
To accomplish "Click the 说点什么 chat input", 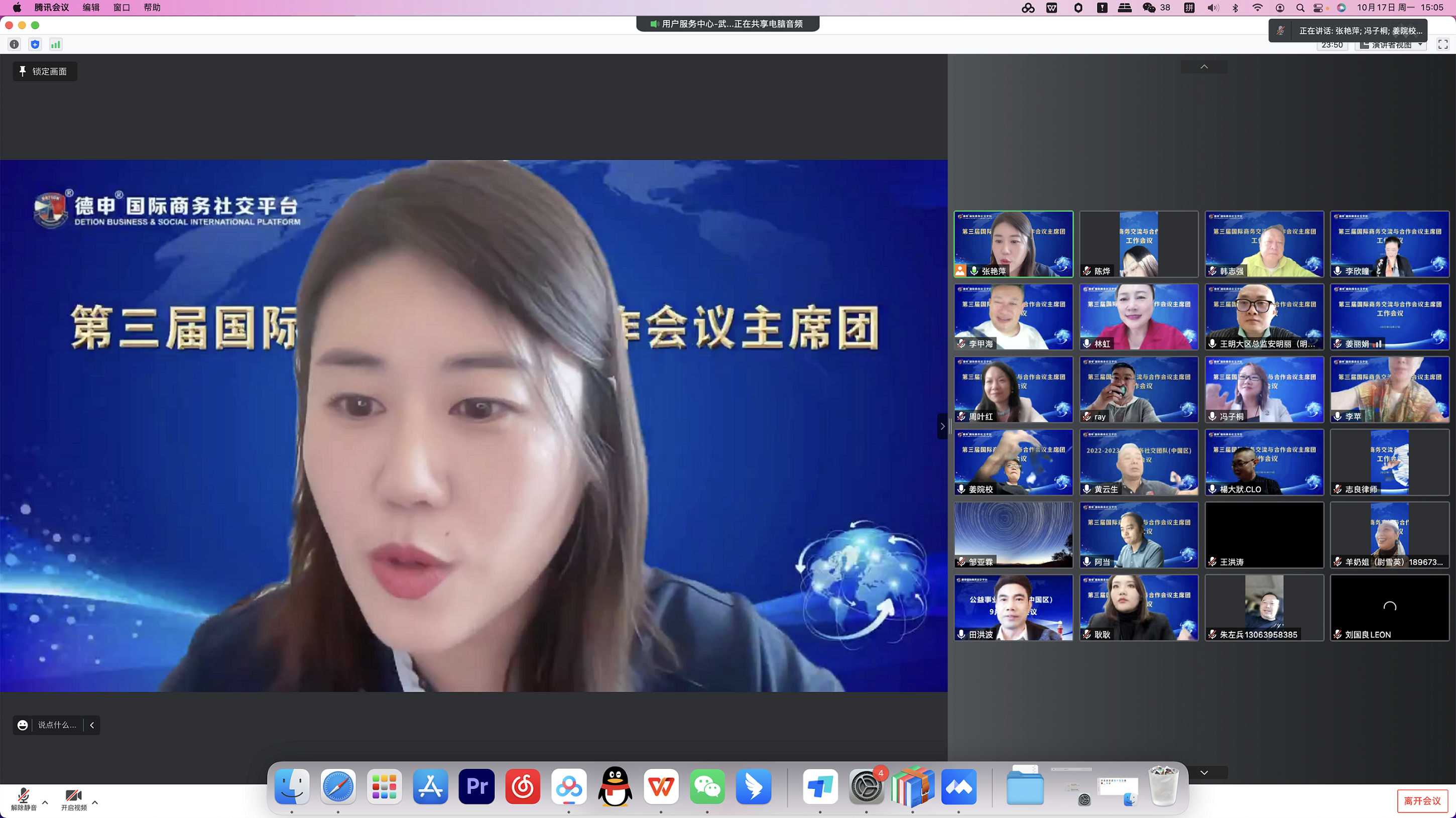I will point(57,725).
